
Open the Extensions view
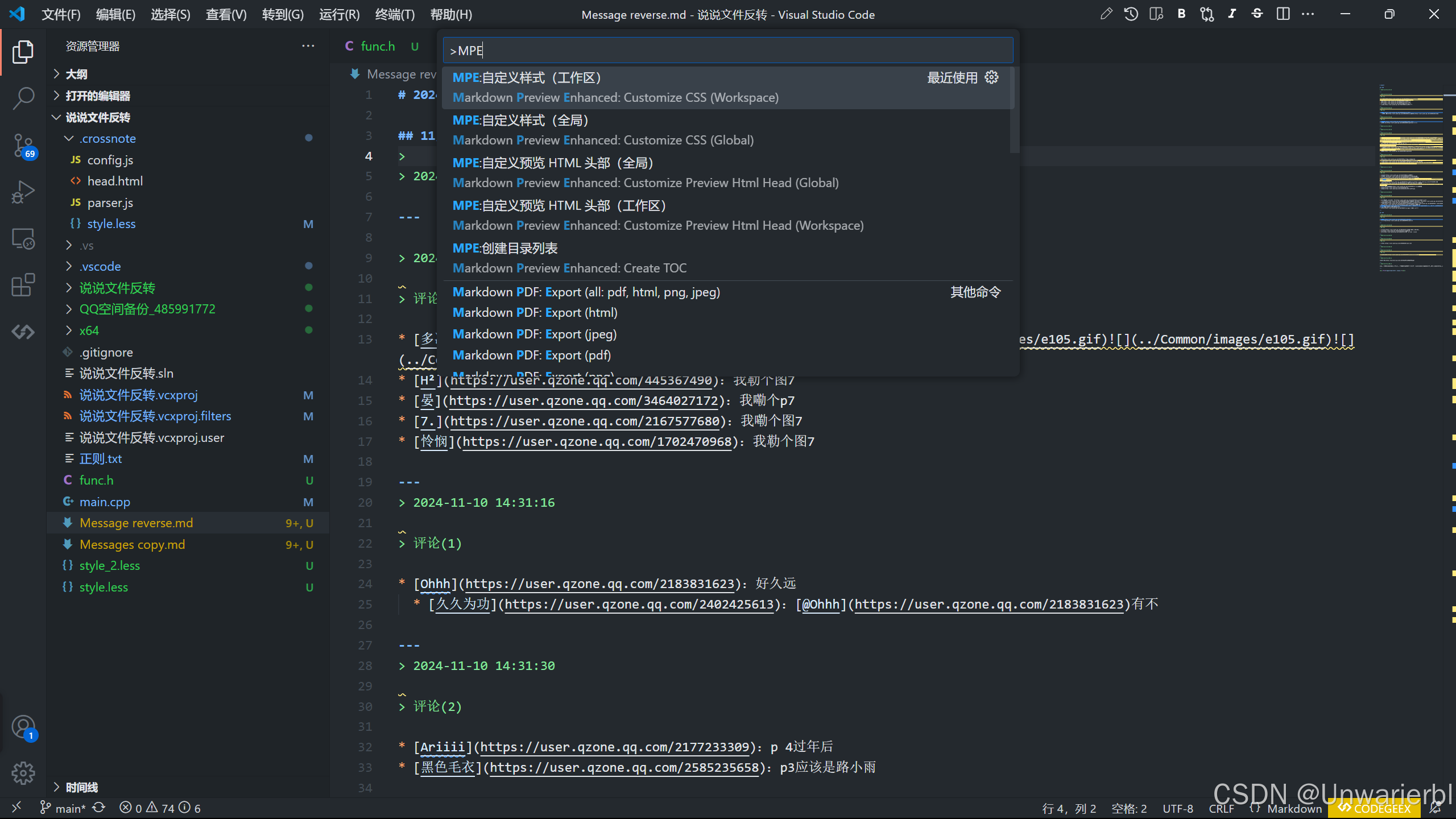(23, 285)
